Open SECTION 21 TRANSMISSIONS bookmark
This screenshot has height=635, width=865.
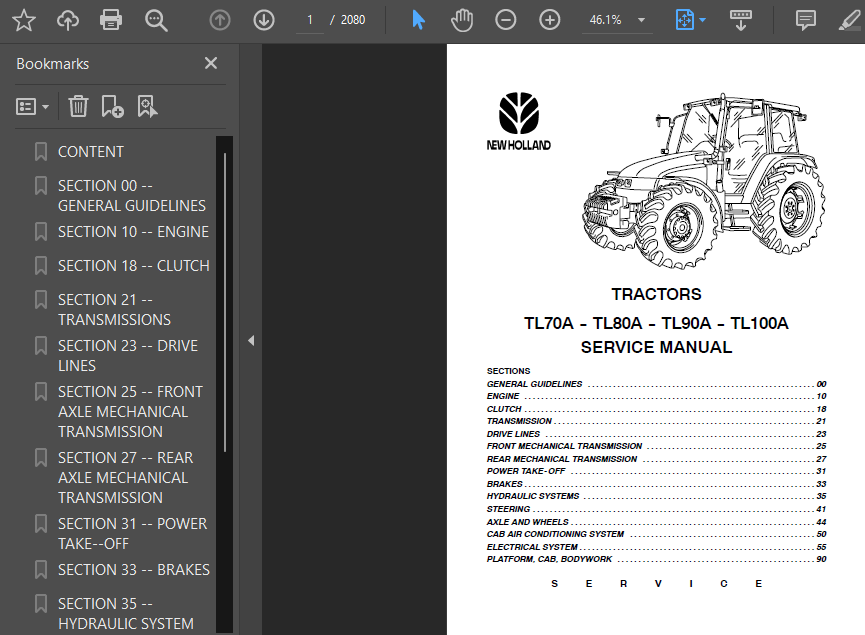click(114, 310)
